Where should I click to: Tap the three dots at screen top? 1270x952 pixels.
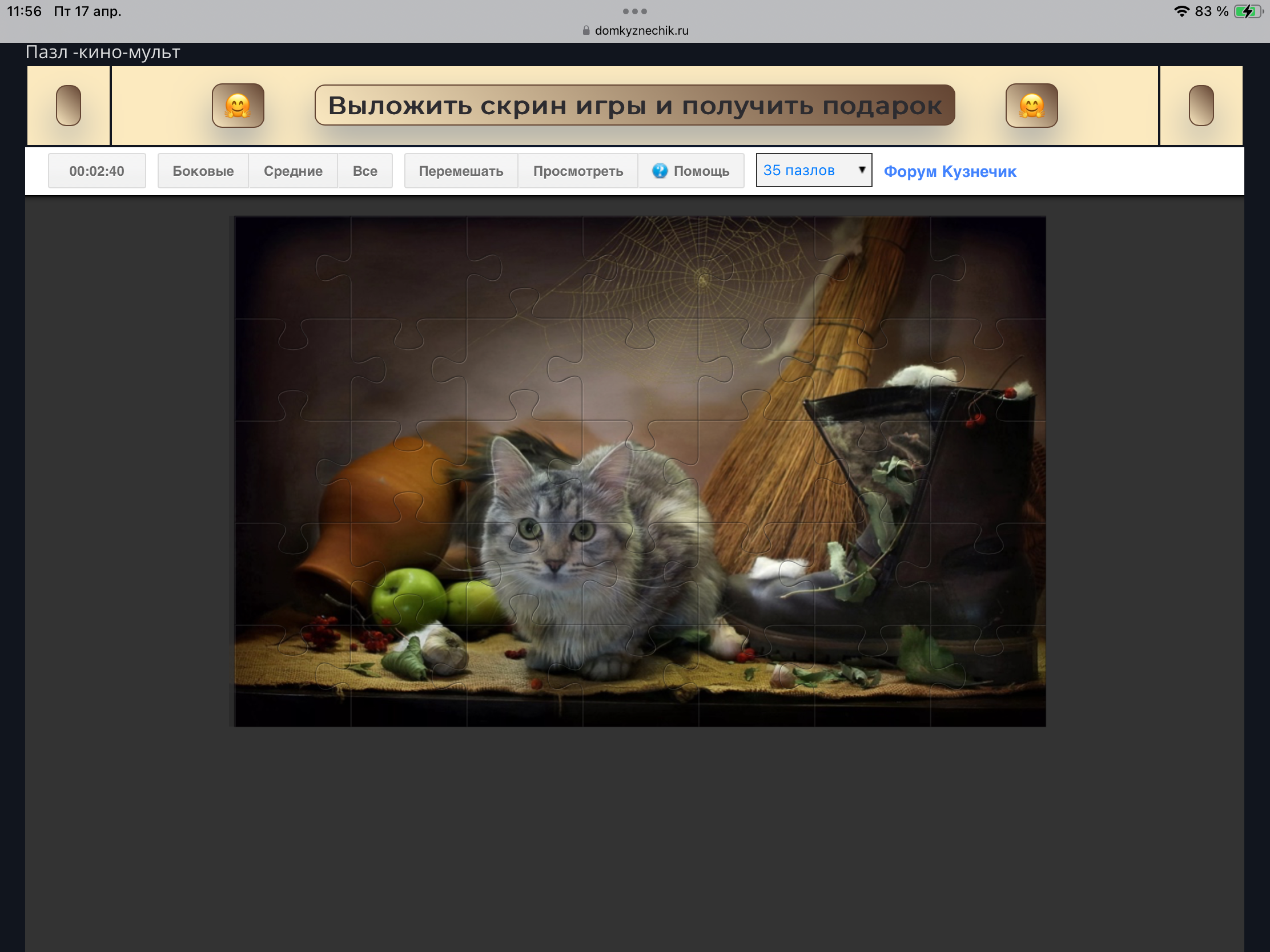634,11
